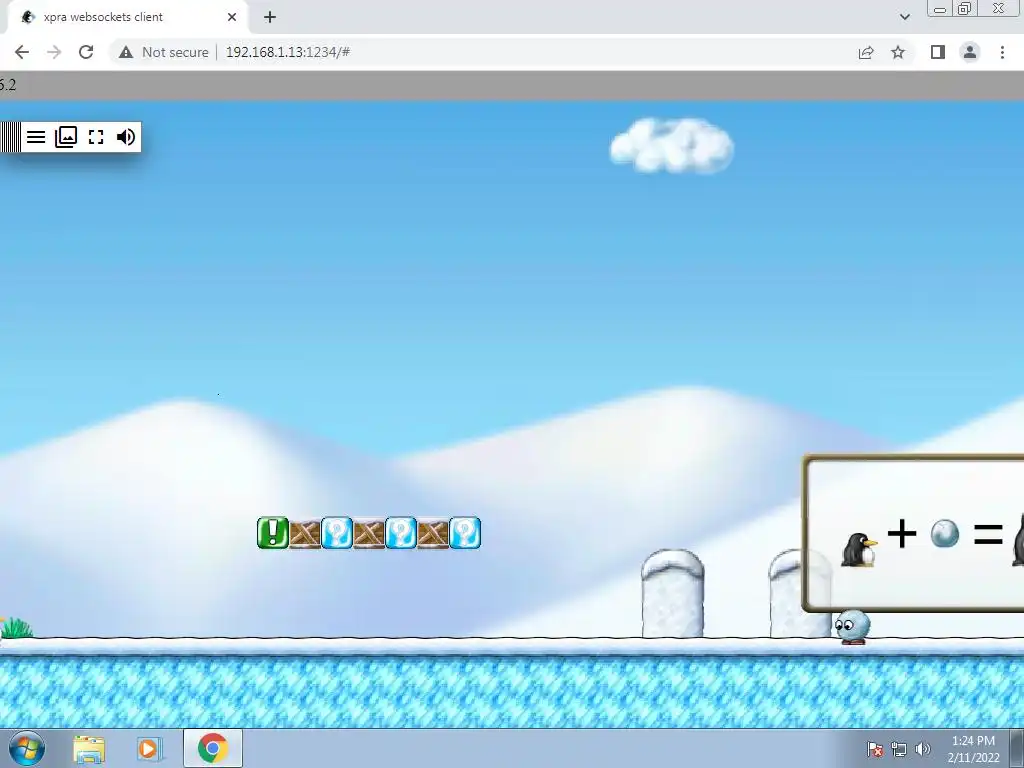This screenshot has height=768, width=1024.
Task: Open Action Center flag tray icon
Action: pyautogui.click(x=875, y=749)
